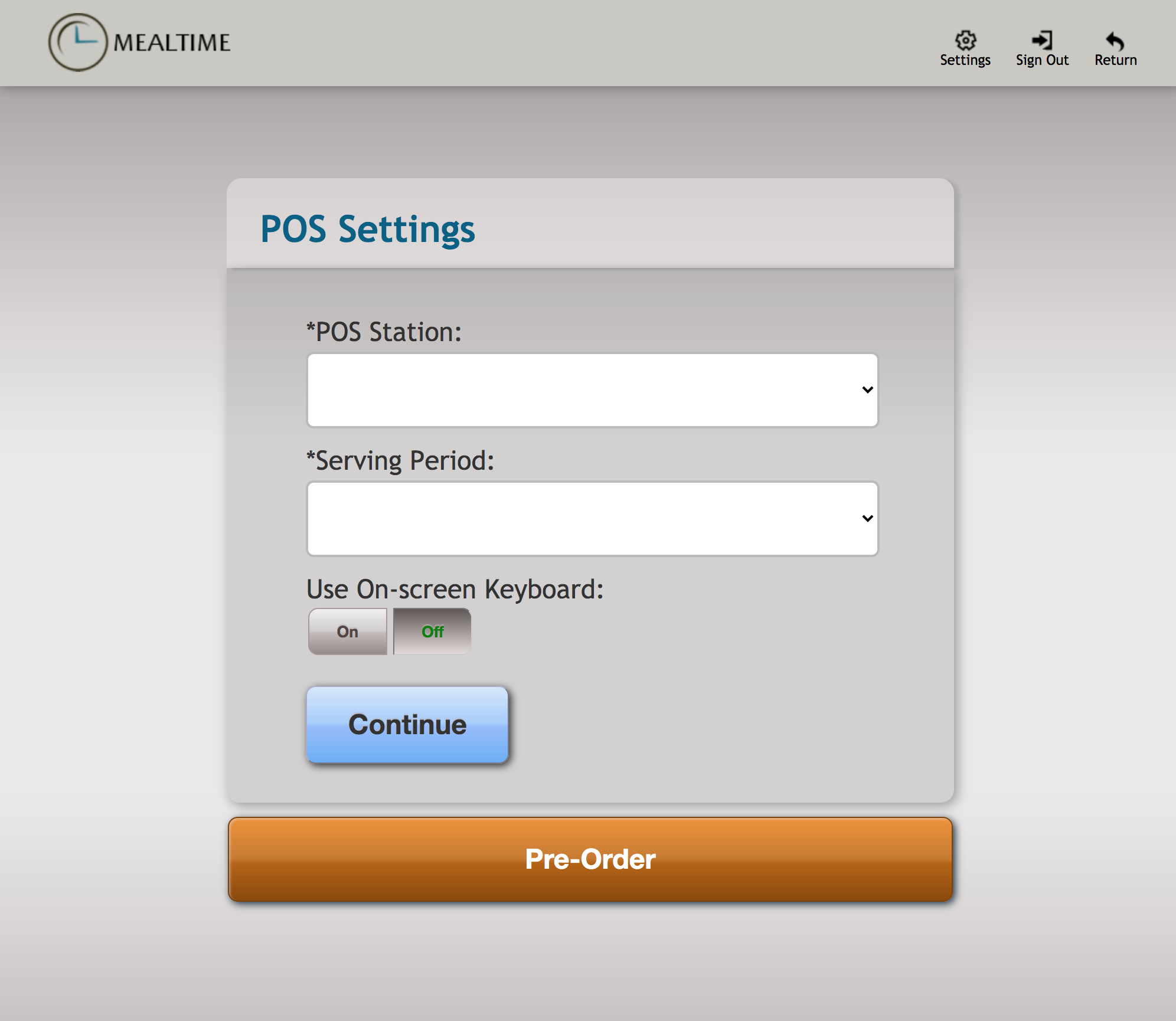Click the POS Station chevron arrow
1176x1021 pixels.
coord(867,390)
